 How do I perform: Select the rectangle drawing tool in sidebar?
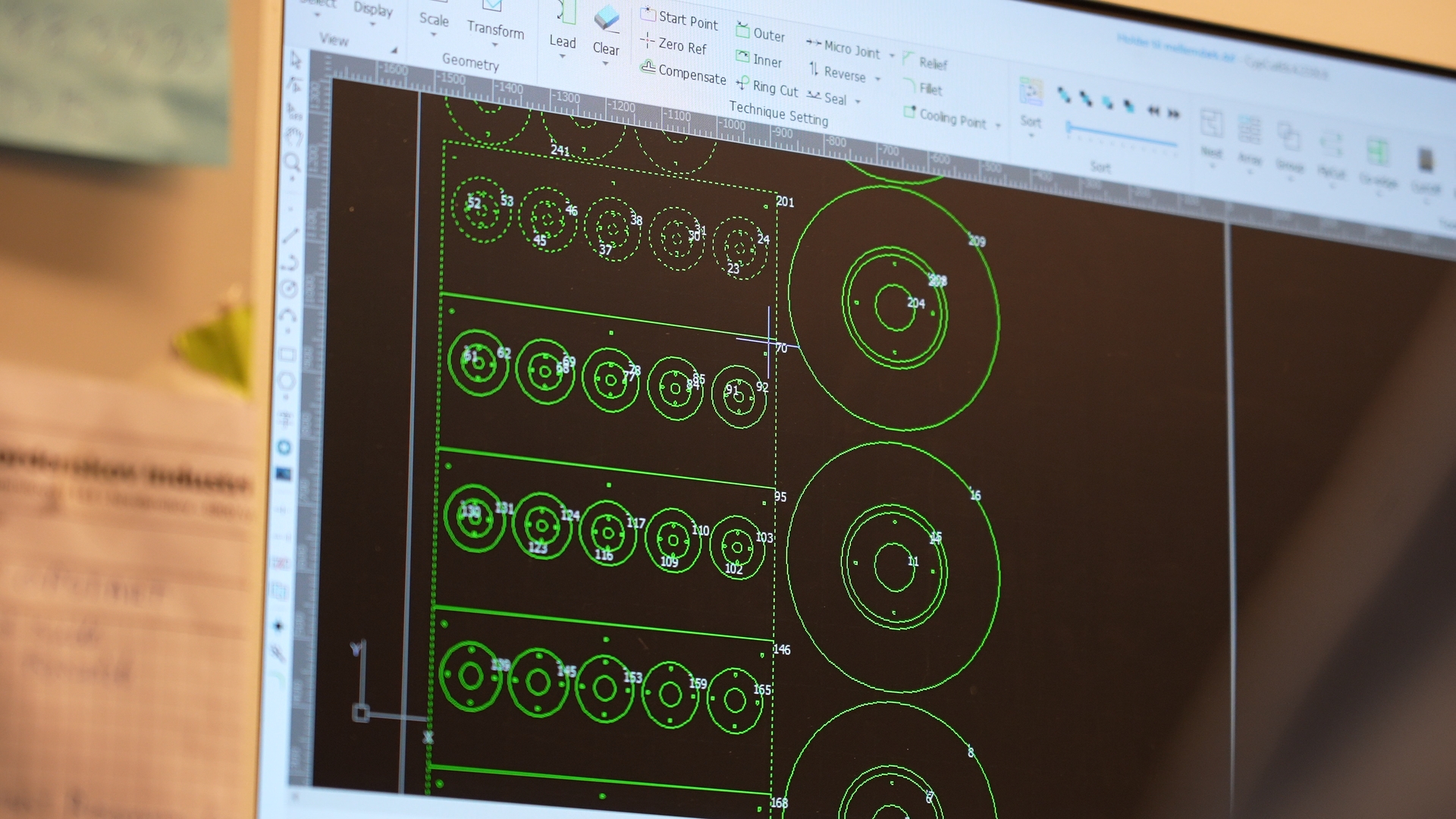[x=287, y=354]
